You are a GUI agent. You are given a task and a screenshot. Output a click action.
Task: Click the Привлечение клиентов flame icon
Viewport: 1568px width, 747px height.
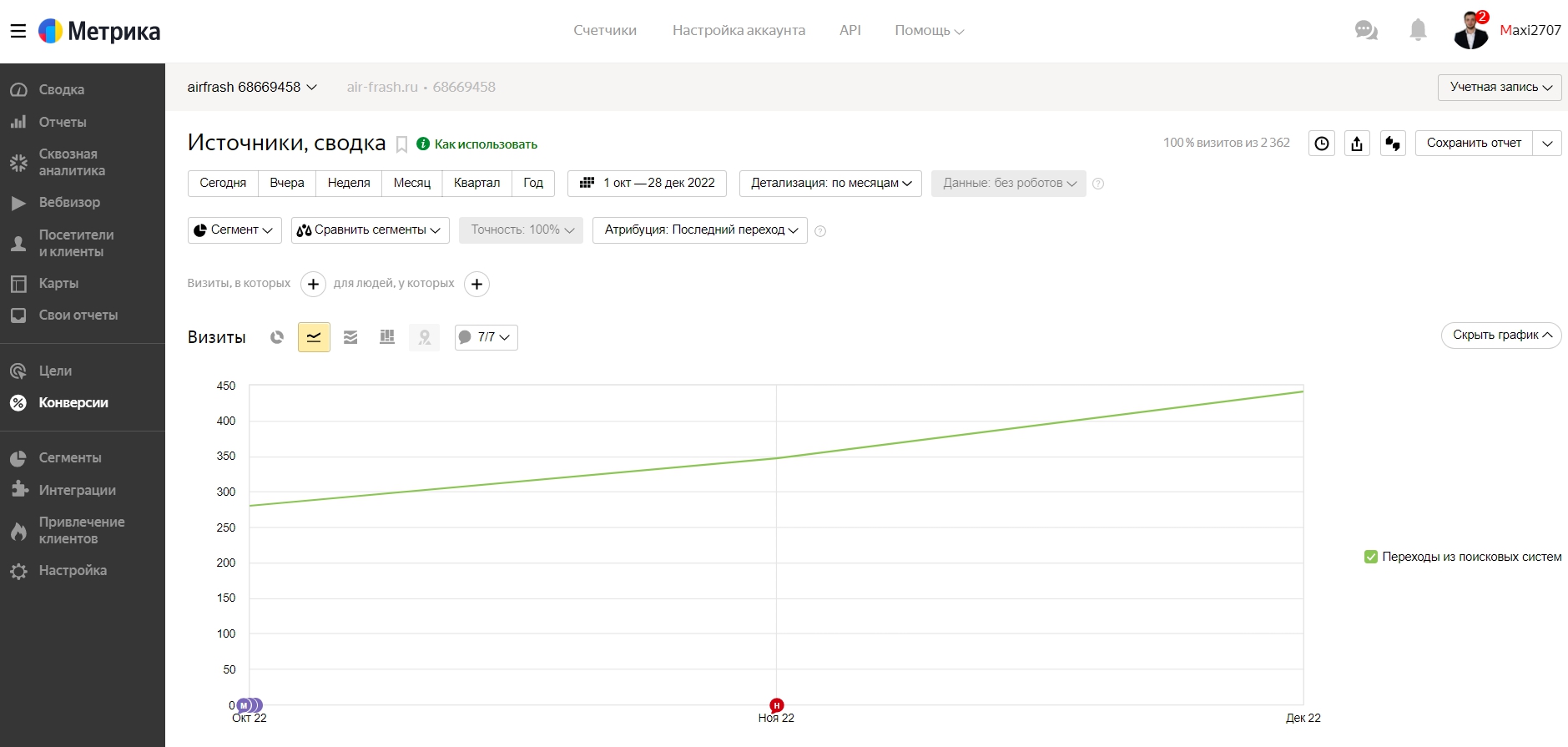coord(18,531)
